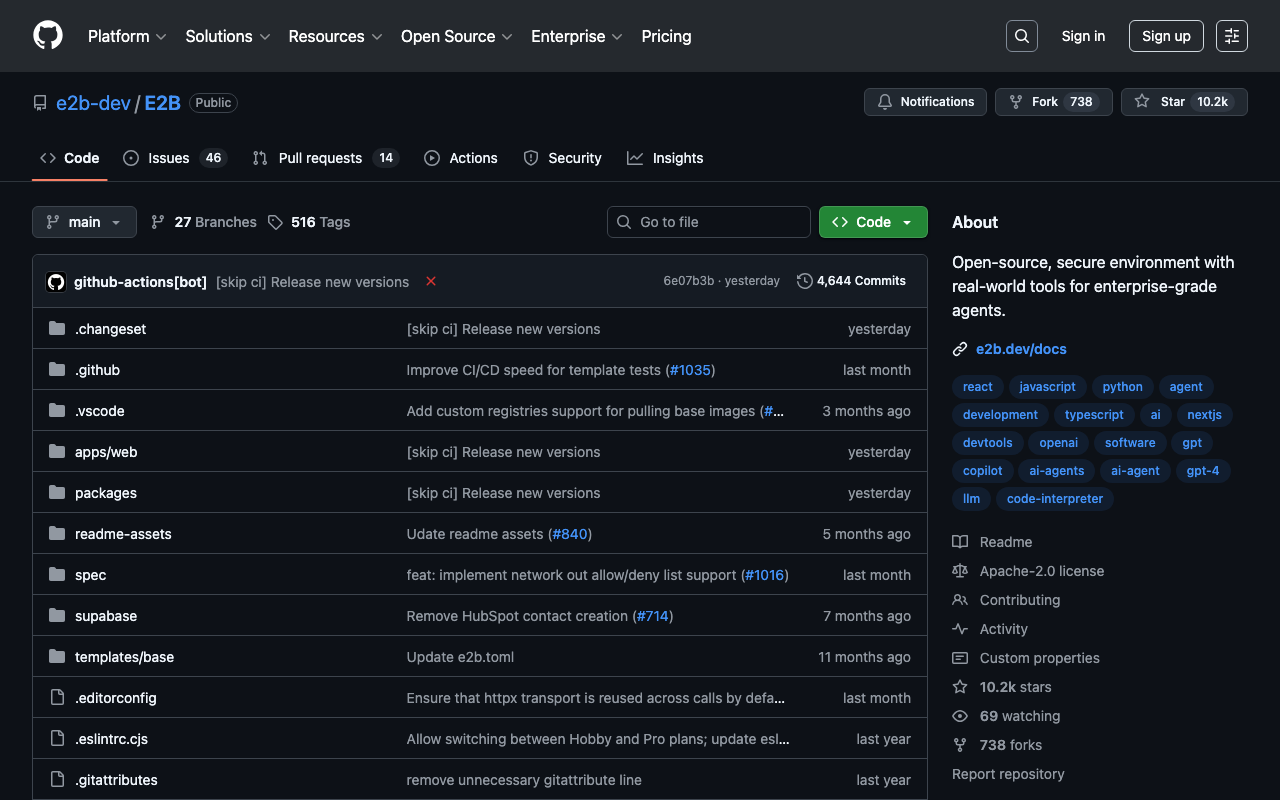Expand the main branch dropdown
Image resolution: width=1280 pixels, height=800 pixels.
(84, 222)
